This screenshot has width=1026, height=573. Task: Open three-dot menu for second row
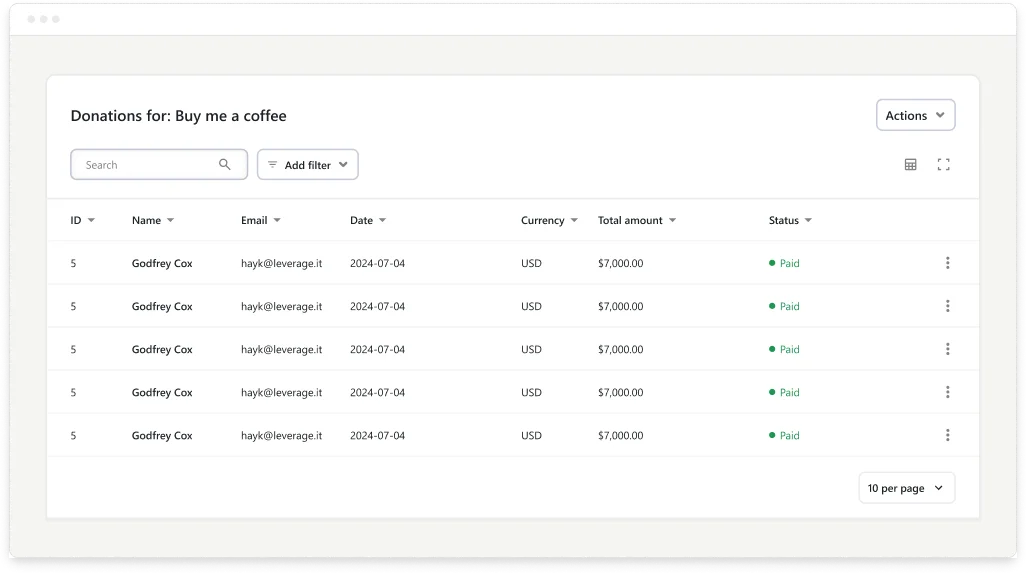tap(947, 306)
